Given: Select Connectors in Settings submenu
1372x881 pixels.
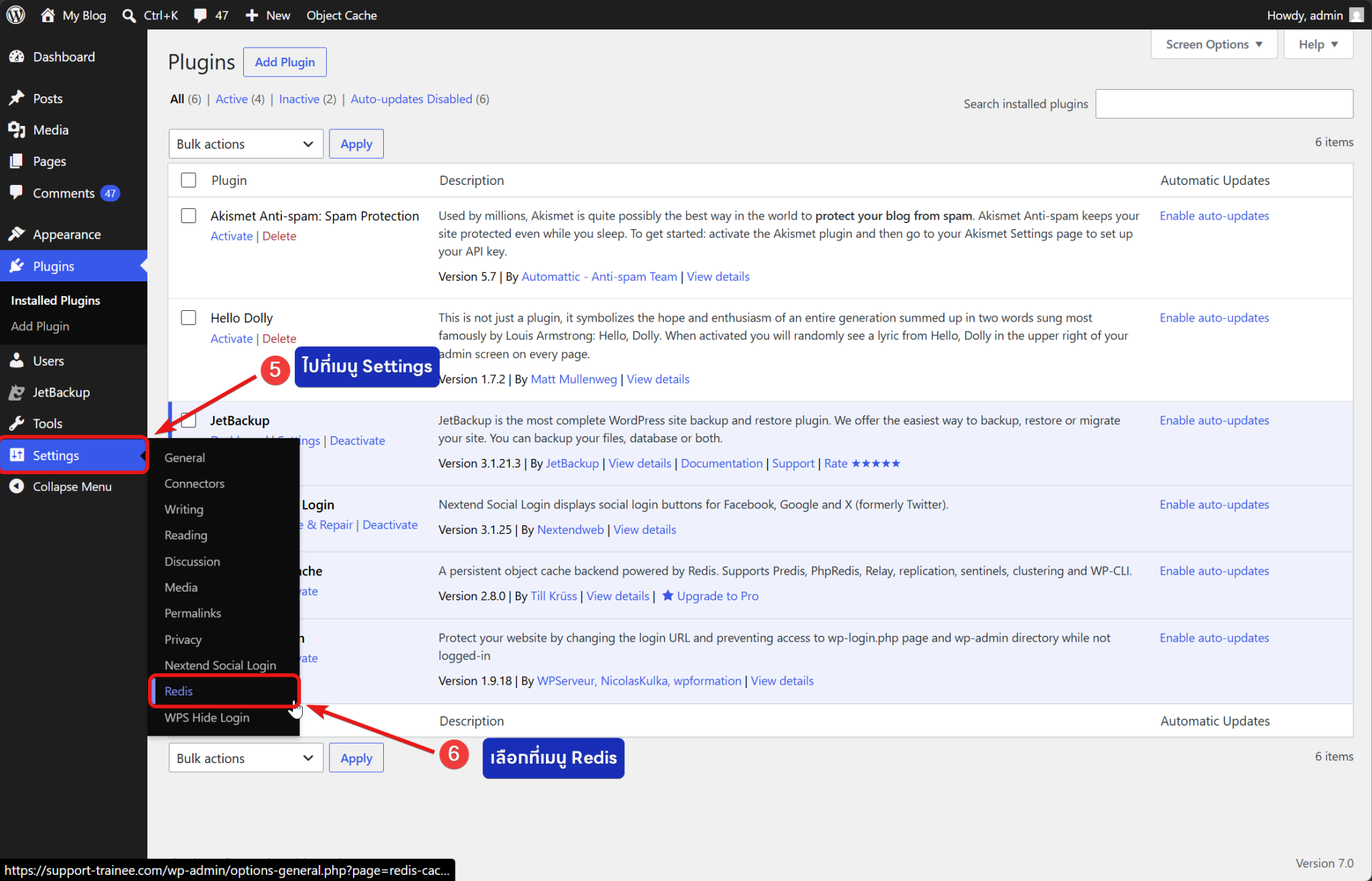Looking at the screenshot, I should point(194,483).
